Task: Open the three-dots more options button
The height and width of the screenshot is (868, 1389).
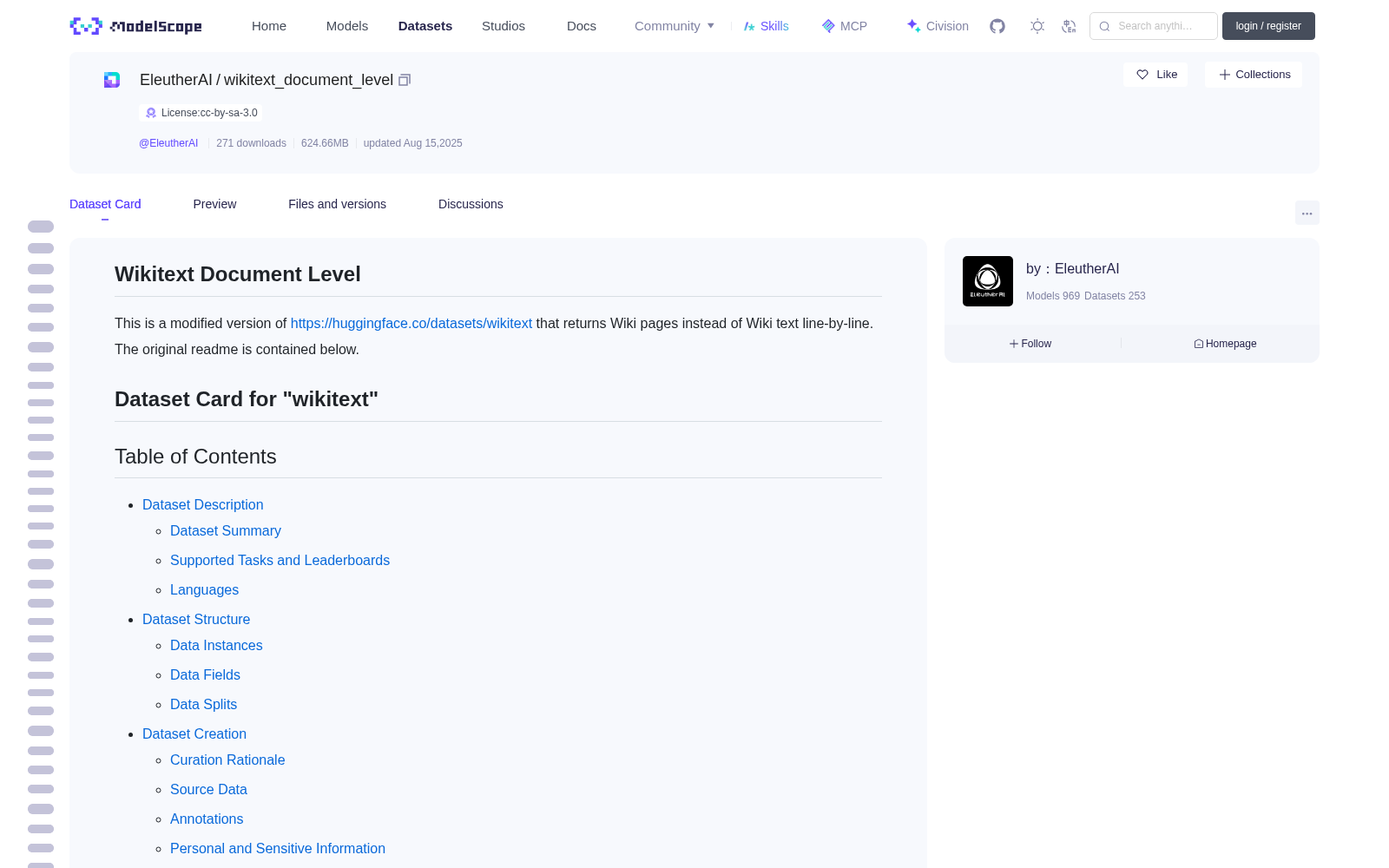Action: click(x=1307, y=213)
